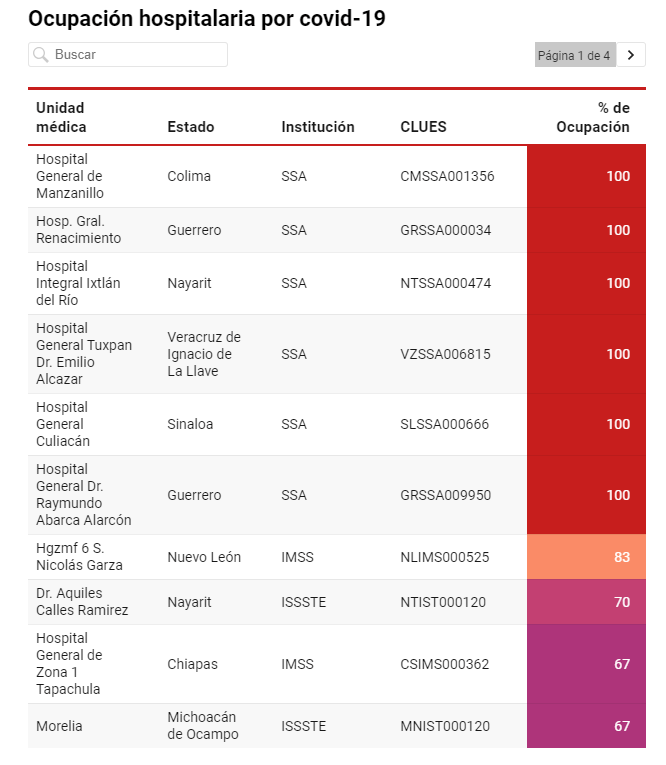Sort by % de Ocupación header

[x=593, y=117]
